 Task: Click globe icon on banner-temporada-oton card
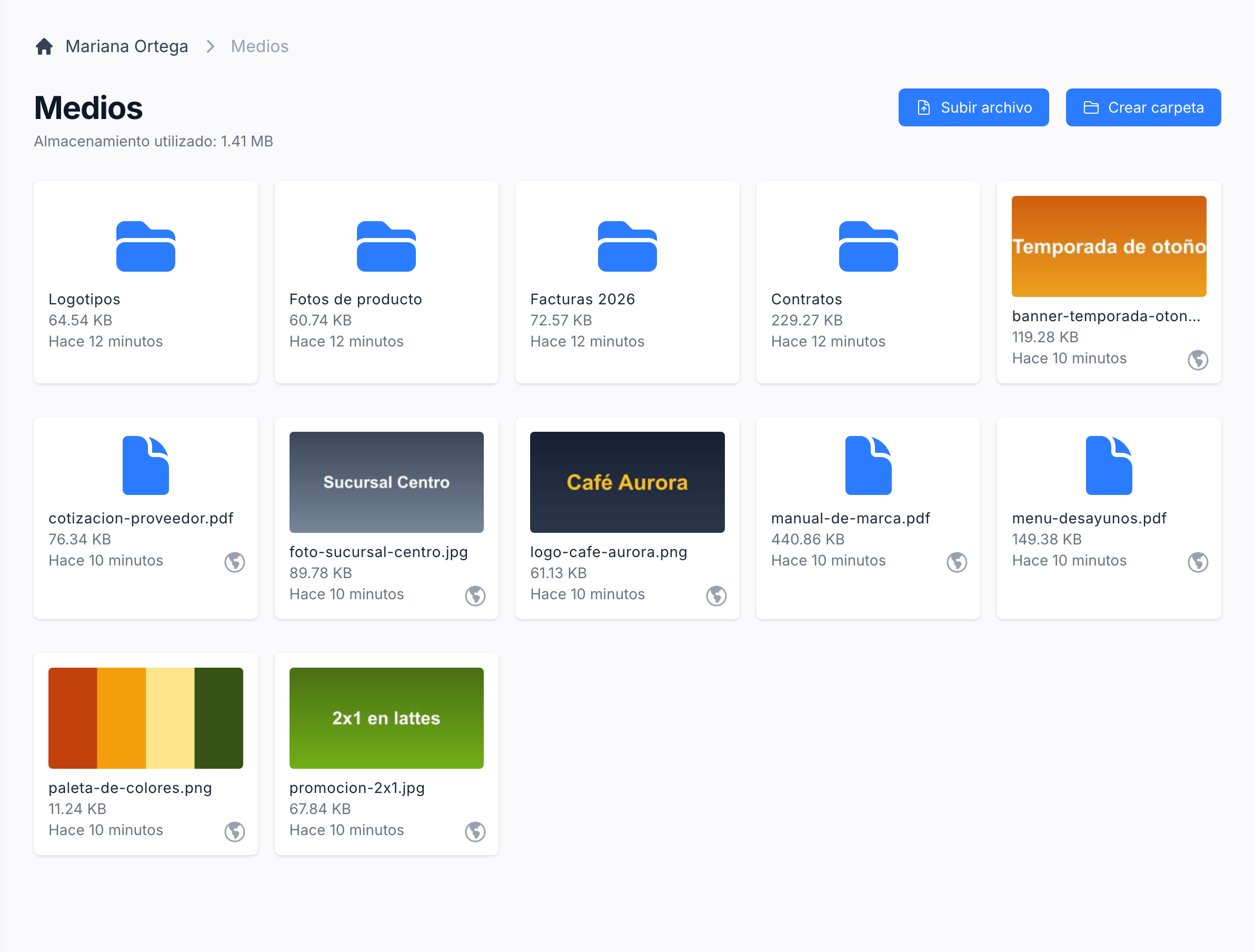[1198, 360]
